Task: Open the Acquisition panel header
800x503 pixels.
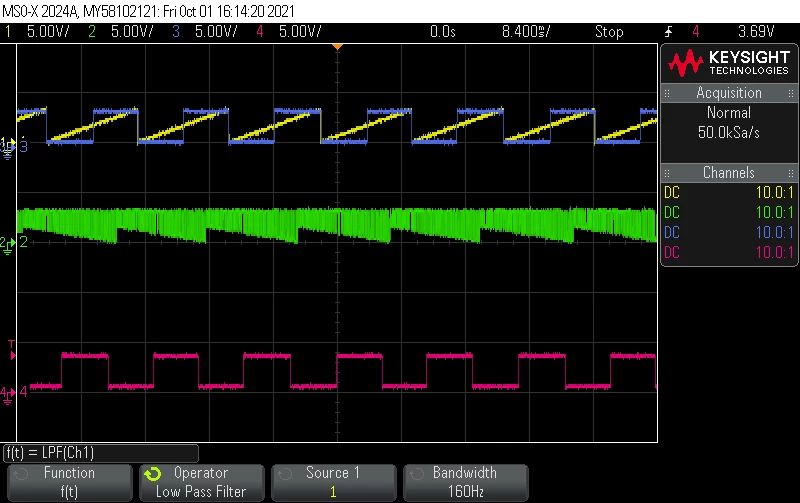Action: point(729,93)
